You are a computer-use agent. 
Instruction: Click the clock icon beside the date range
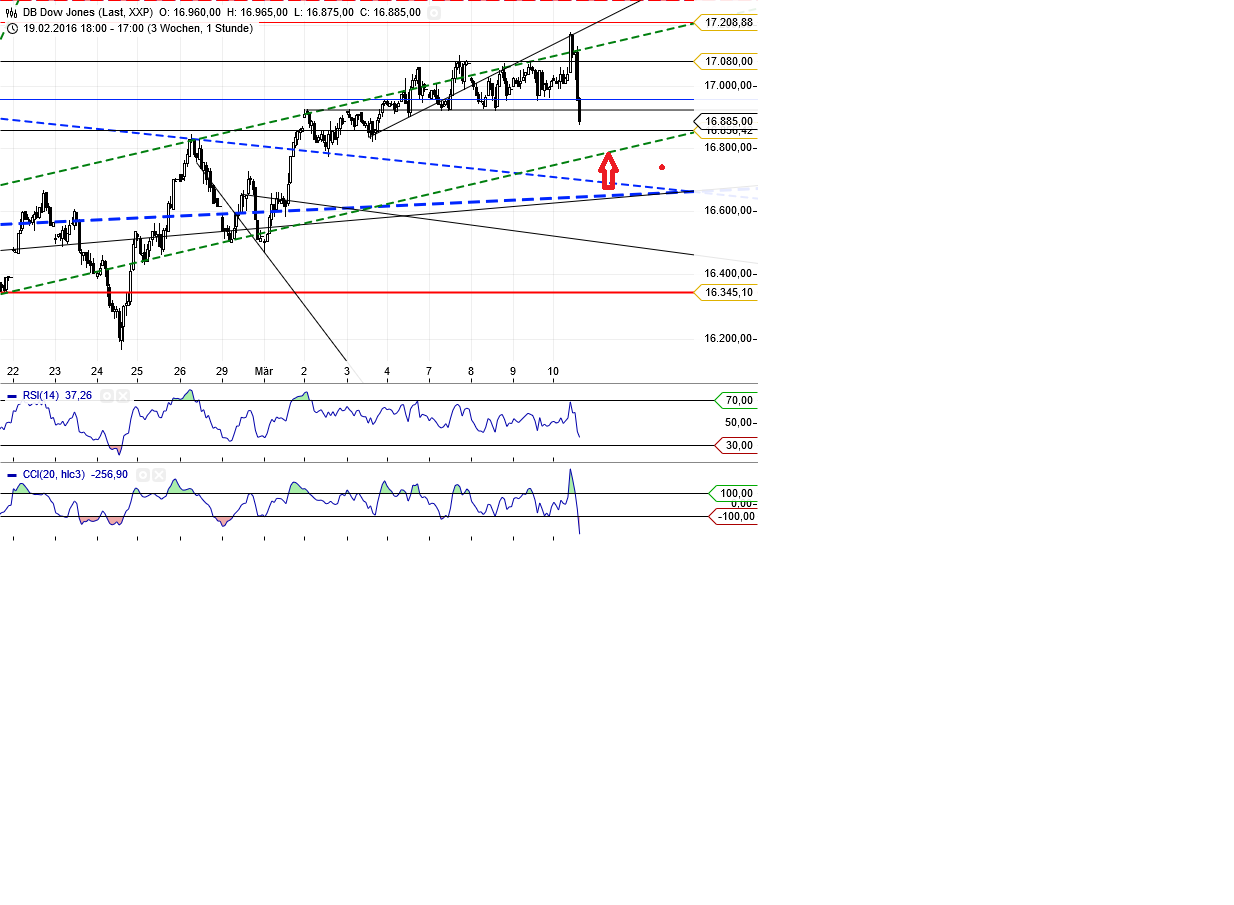[x=12, y=28]
